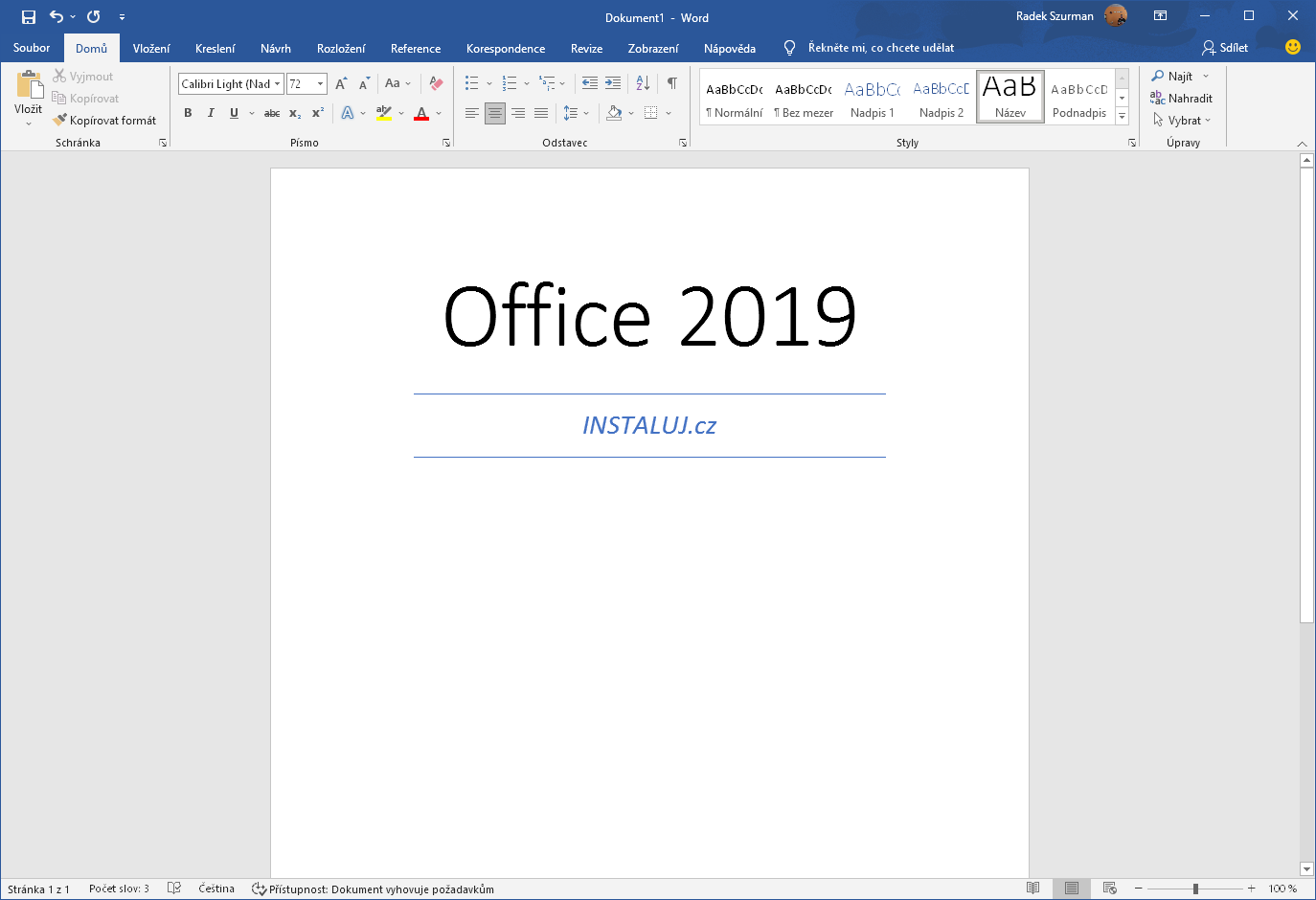Toggle bold formatting
This screenshot has height=900, width=1316.
pyautogui.click(x=188, y=113)
